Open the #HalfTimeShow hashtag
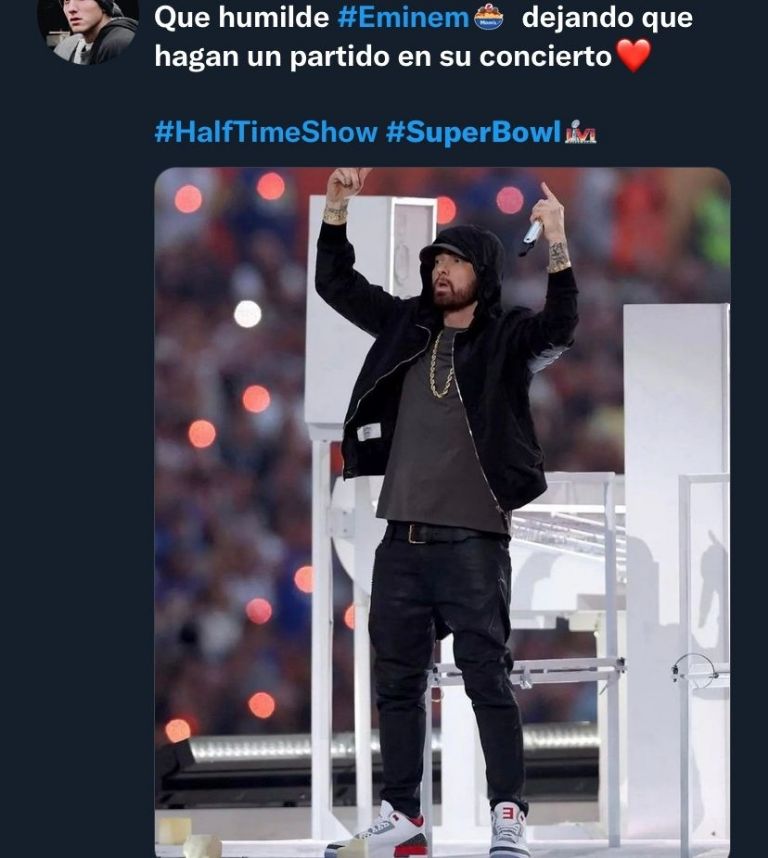The width and height of the screenshot is (768, 858). click(266, 132)
